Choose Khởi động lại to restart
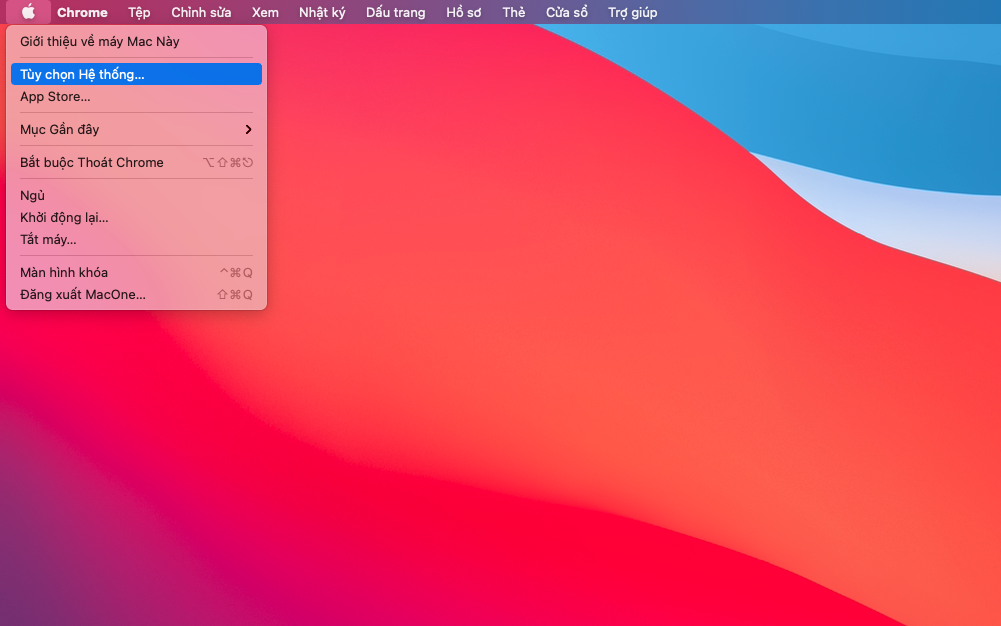This screenshot has width=1001, height=626. pyautogui.click(x=136, y=218)
